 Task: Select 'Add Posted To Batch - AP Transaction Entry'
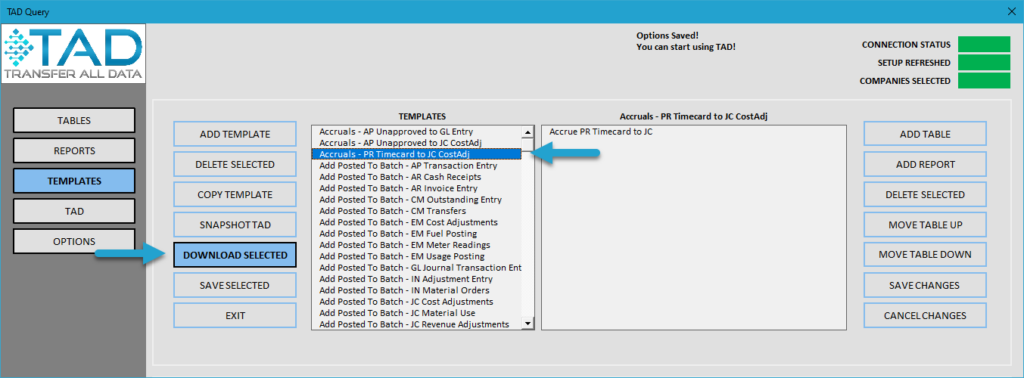pyautogui.click(x=417, y=166)
